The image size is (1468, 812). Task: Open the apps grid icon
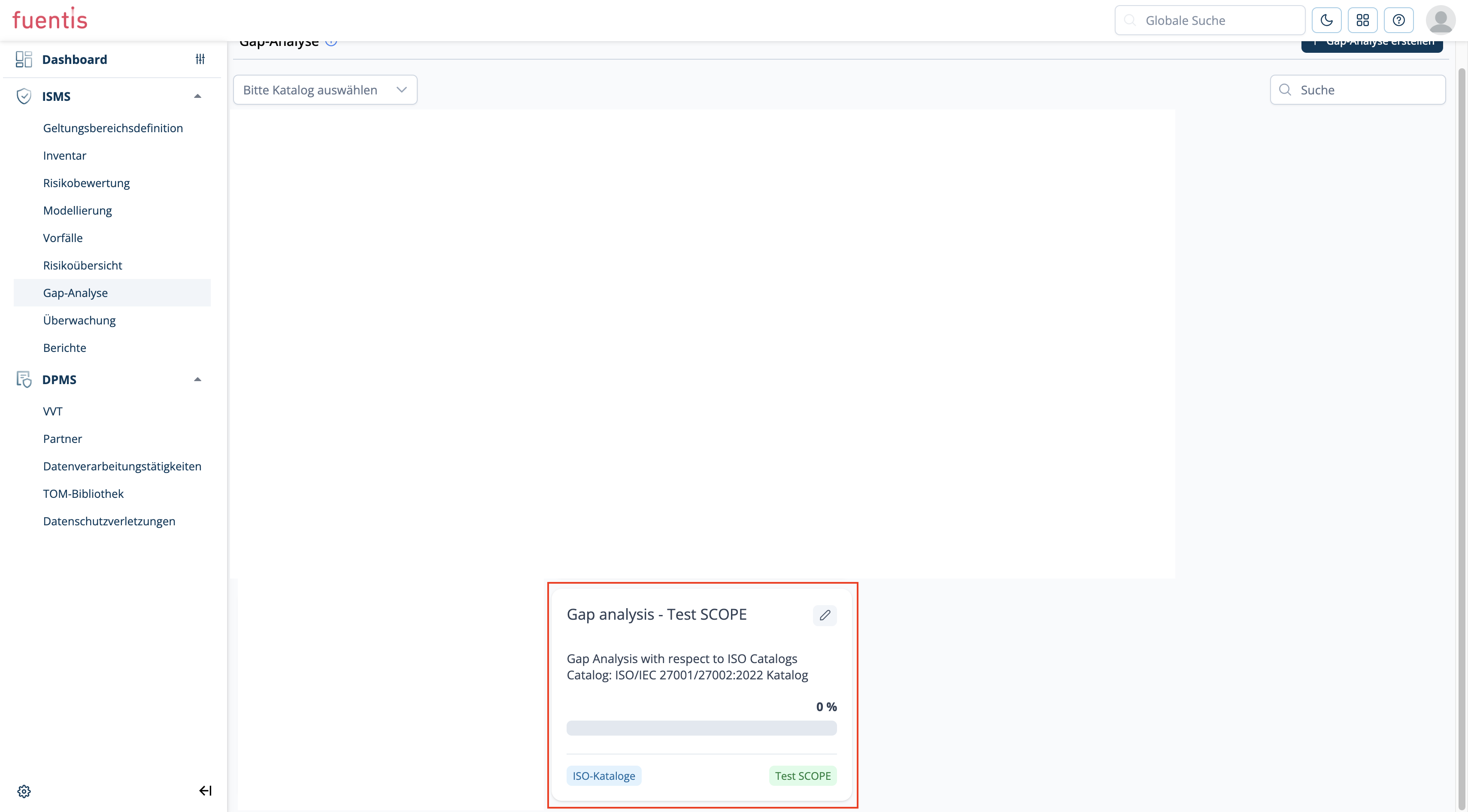tap(1362, 21)
